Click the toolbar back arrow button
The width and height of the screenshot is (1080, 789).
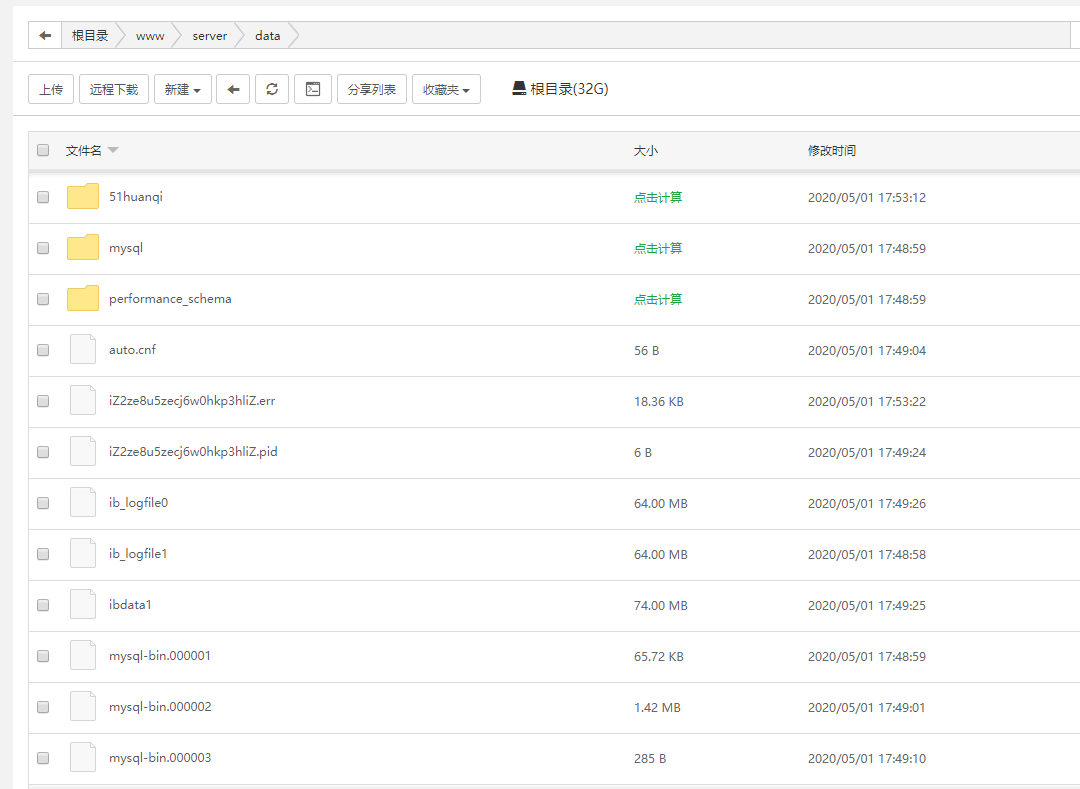(x=233, y=89)
